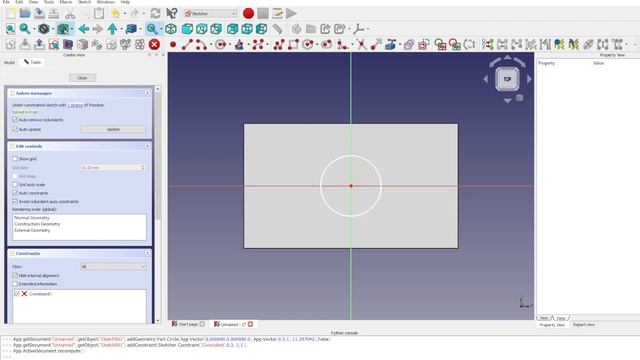This screenshot has width=640, height=360.
Task: Click the TOP face of navigation cube
Action: (x=507, y=79)
